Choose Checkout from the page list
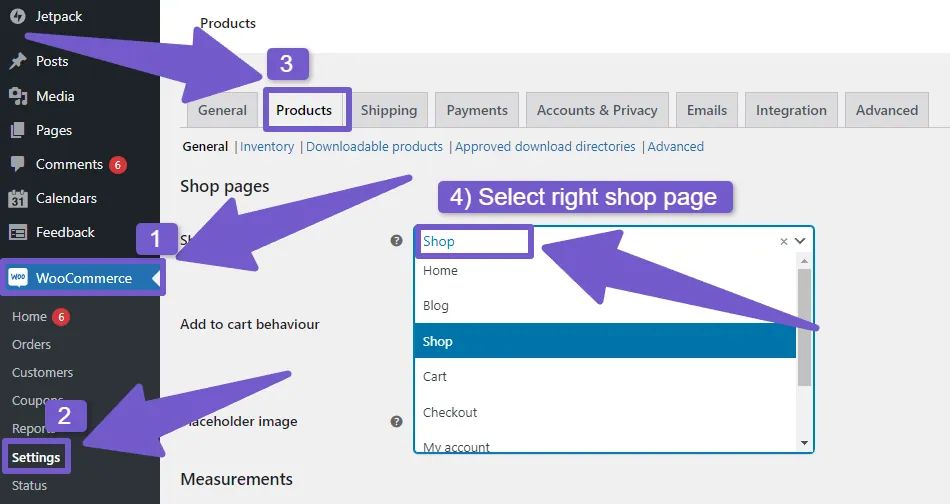The width and height of the screenshot is (950, 504). click(605, 412)
